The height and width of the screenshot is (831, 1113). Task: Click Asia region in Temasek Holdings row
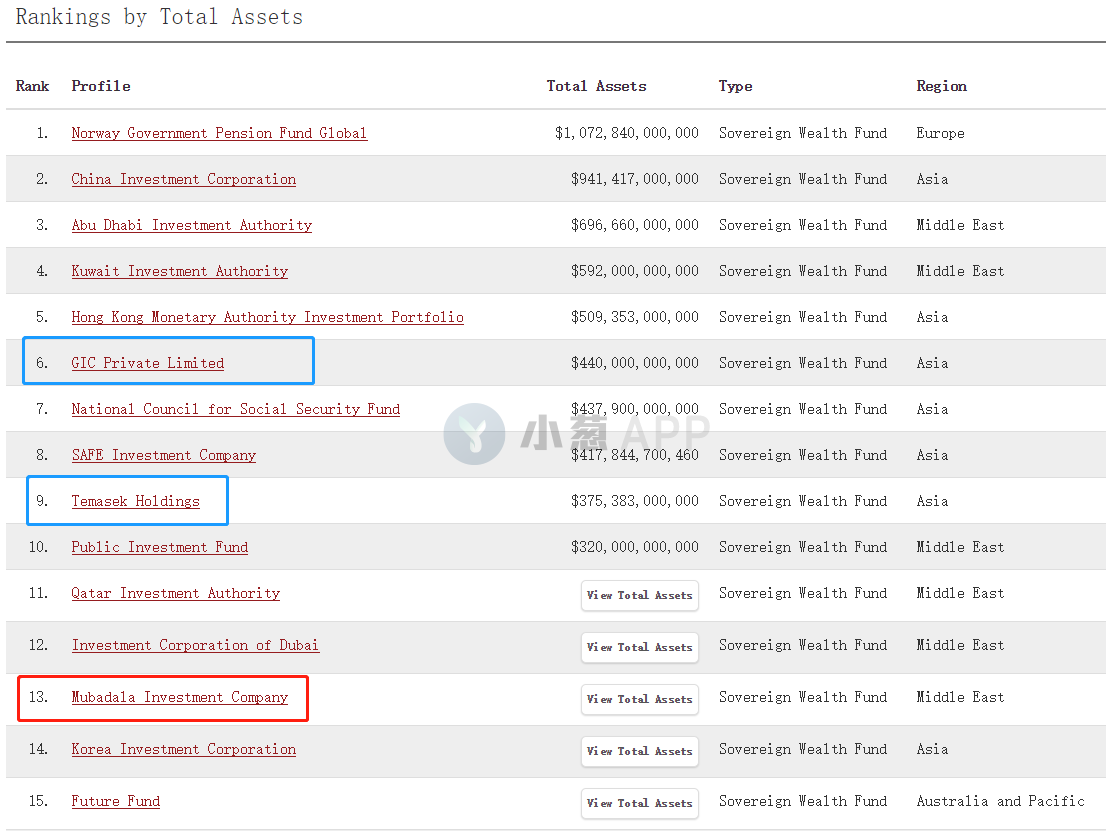(932, 502)
